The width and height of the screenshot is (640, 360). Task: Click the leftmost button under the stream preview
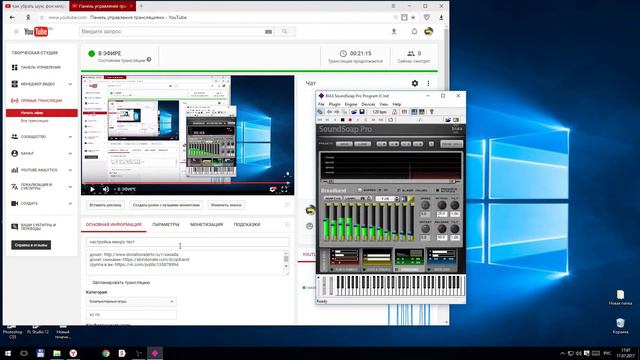[x=105, y=205]
